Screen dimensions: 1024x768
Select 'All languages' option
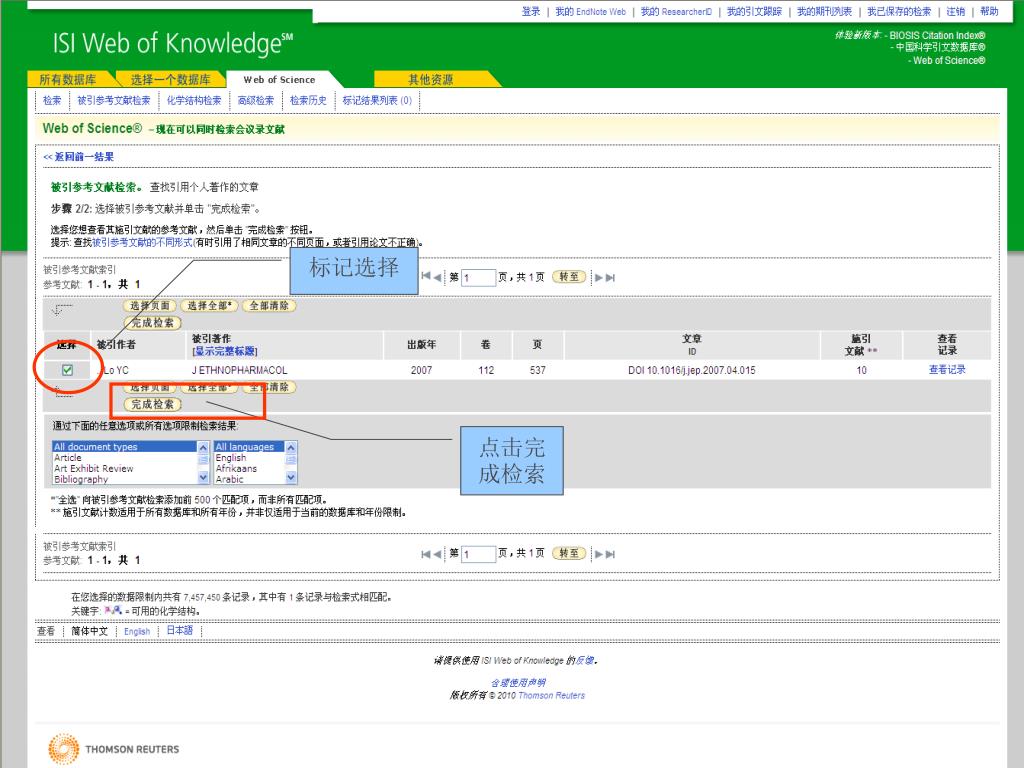click(249, 447)
